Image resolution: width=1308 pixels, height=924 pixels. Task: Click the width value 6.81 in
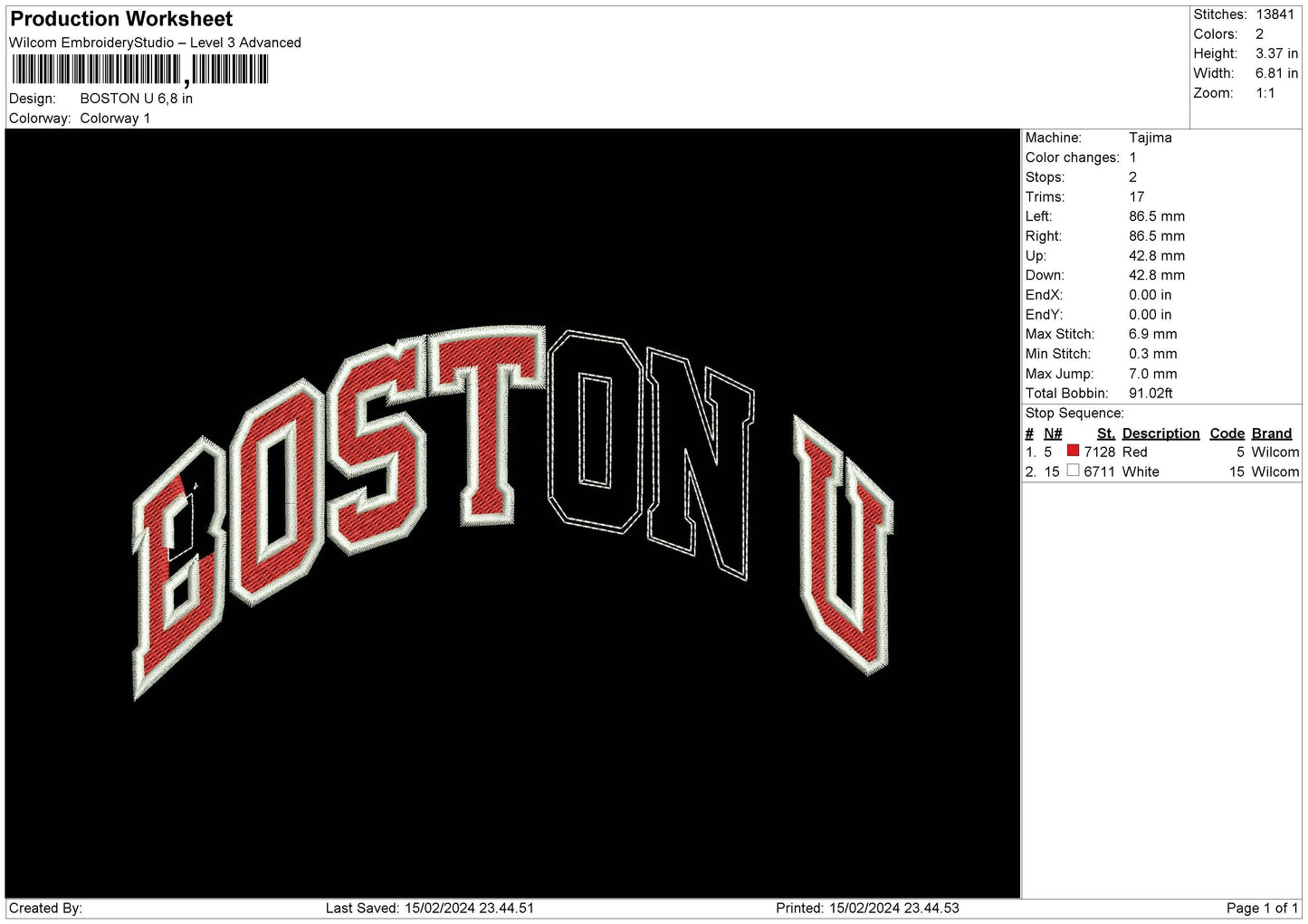[x=1276, y=74]
